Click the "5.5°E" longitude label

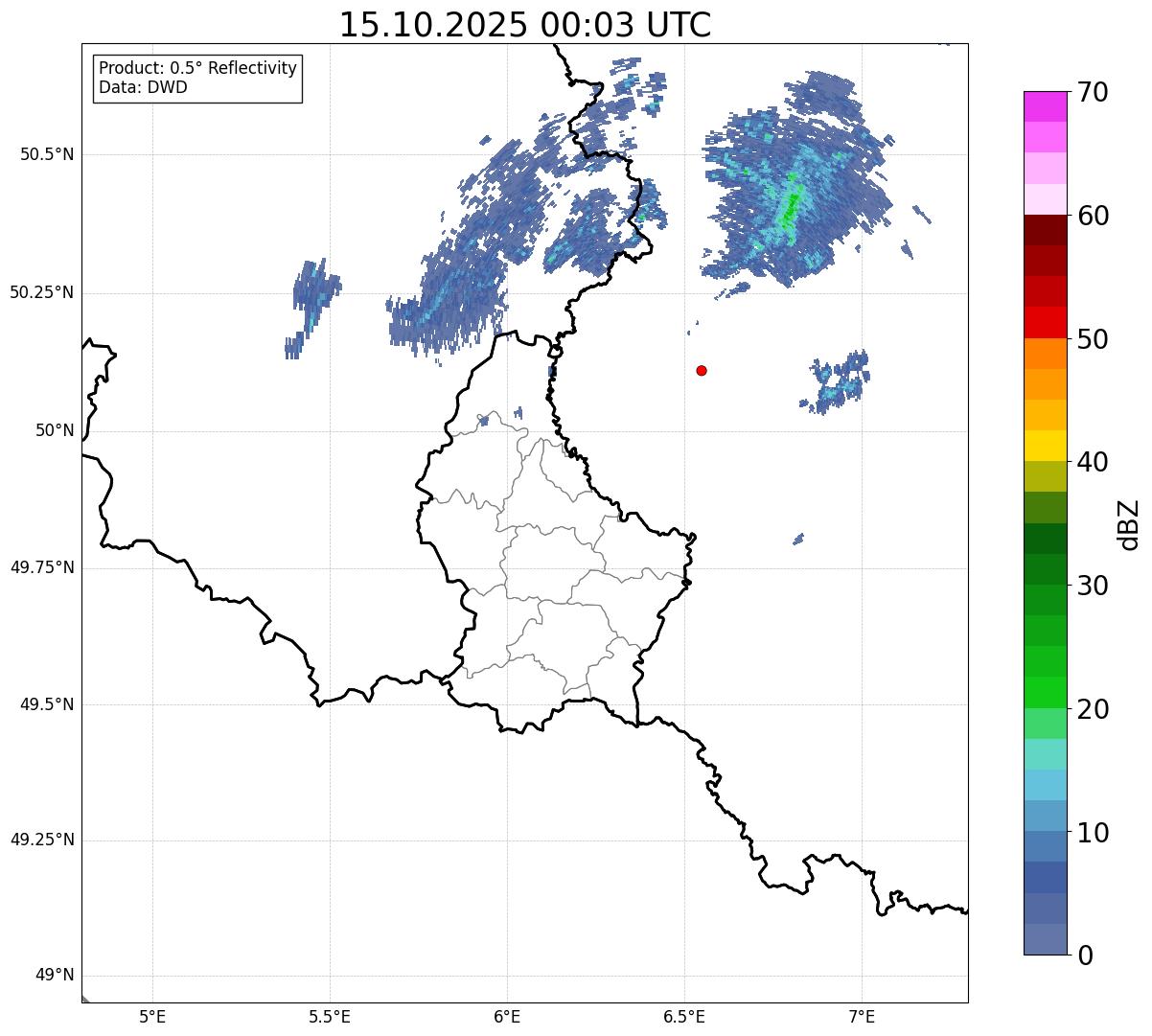tap(330, 1017)
